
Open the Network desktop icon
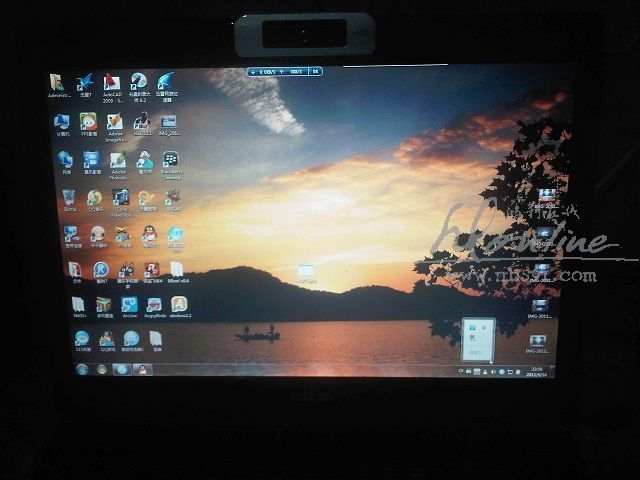tap(65, 161)
